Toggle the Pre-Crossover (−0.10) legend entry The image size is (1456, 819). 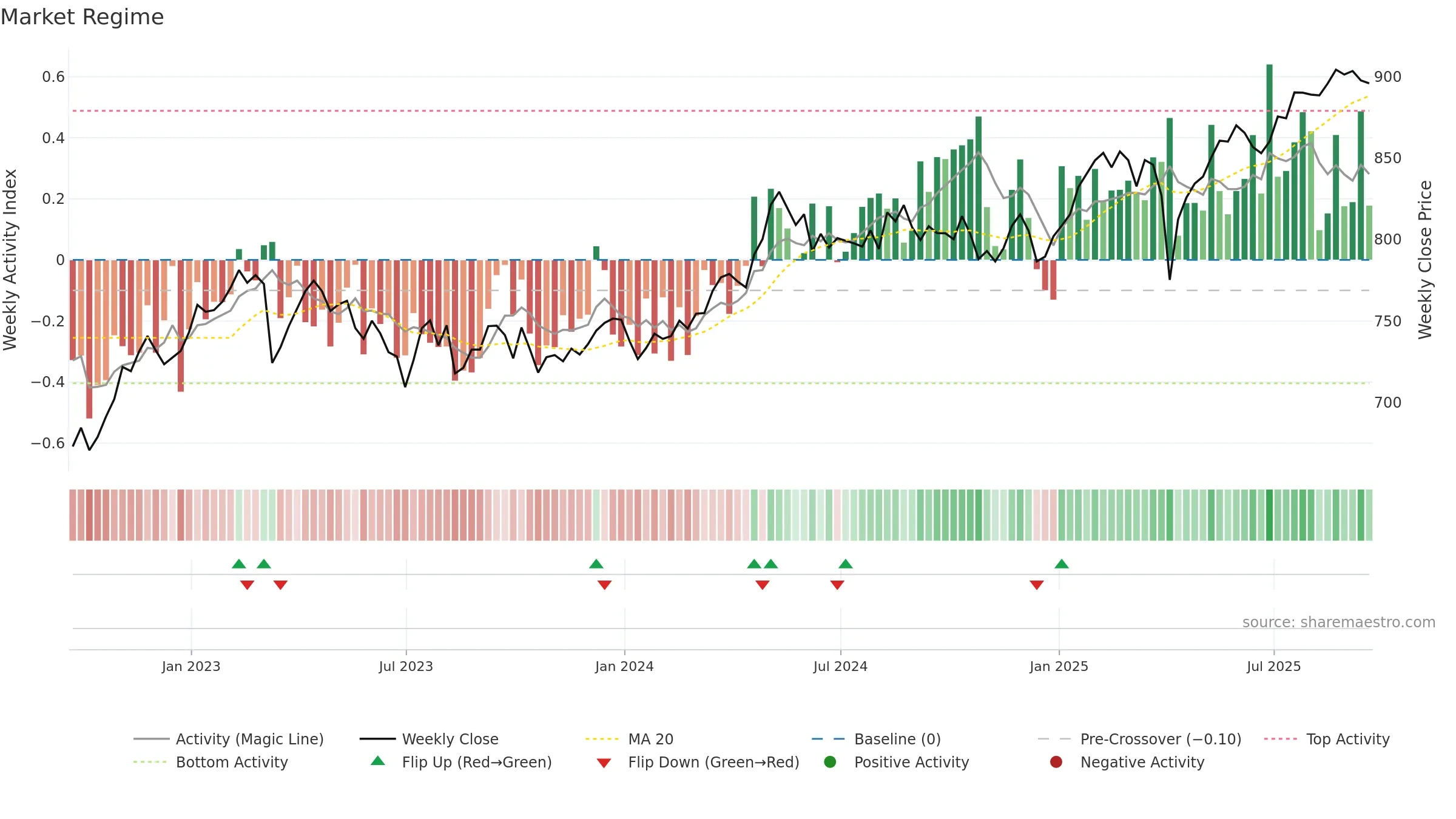pos(1139,739)
